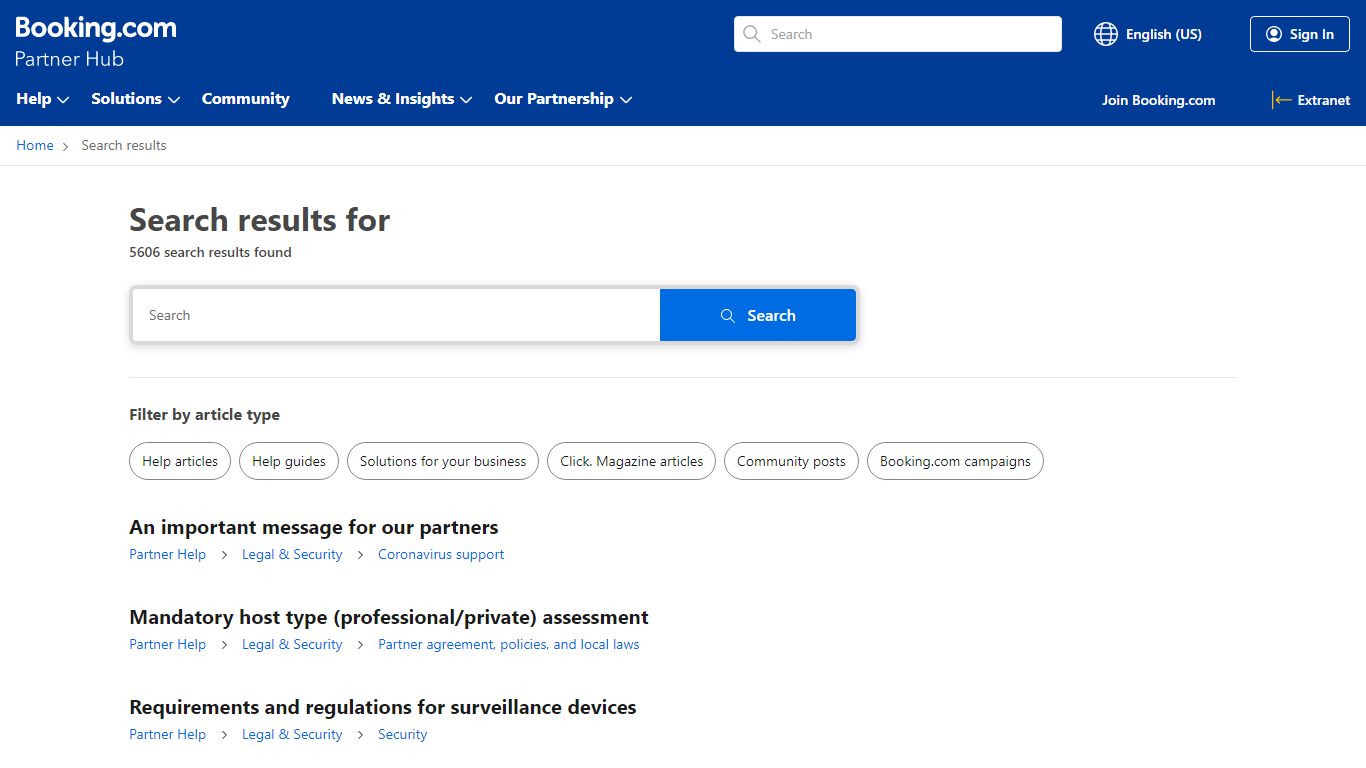Click the Booking.com Partner Hub logo

tap(96, 42)
